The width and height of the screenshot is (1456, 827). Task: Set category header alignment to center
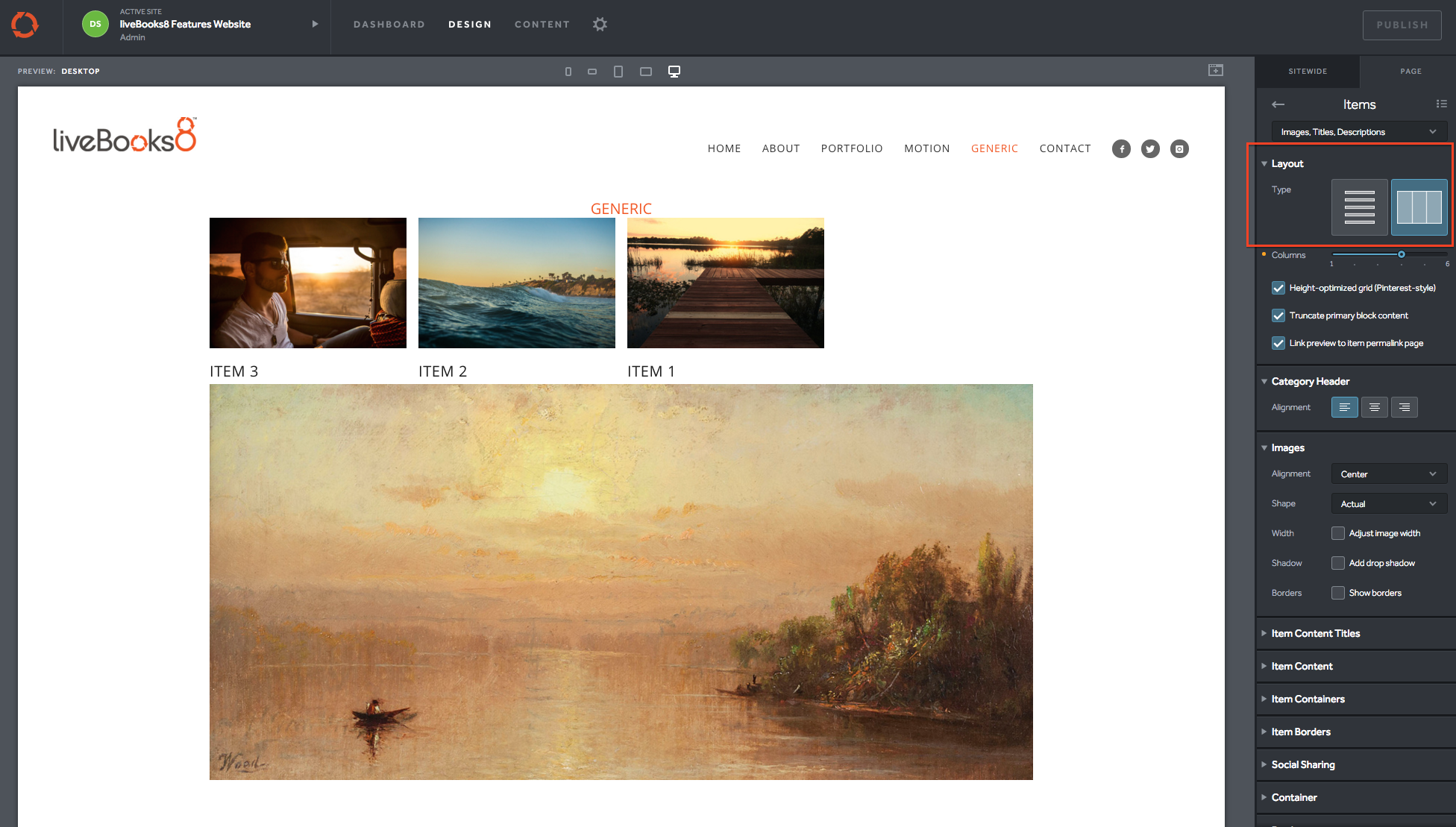pos(1374,407)
